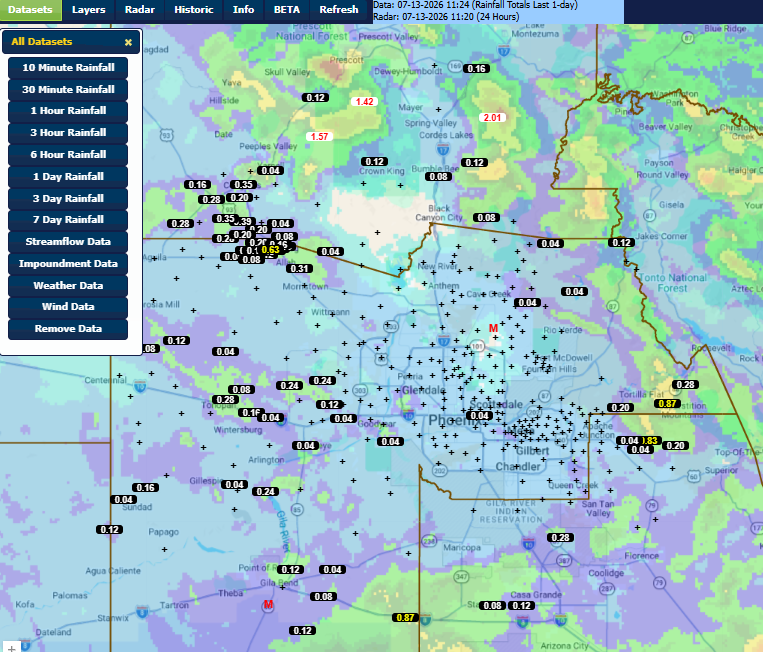Viewport: 763px width, 652px height.
Task: Show Weather Data
Action: click(68, 286)
